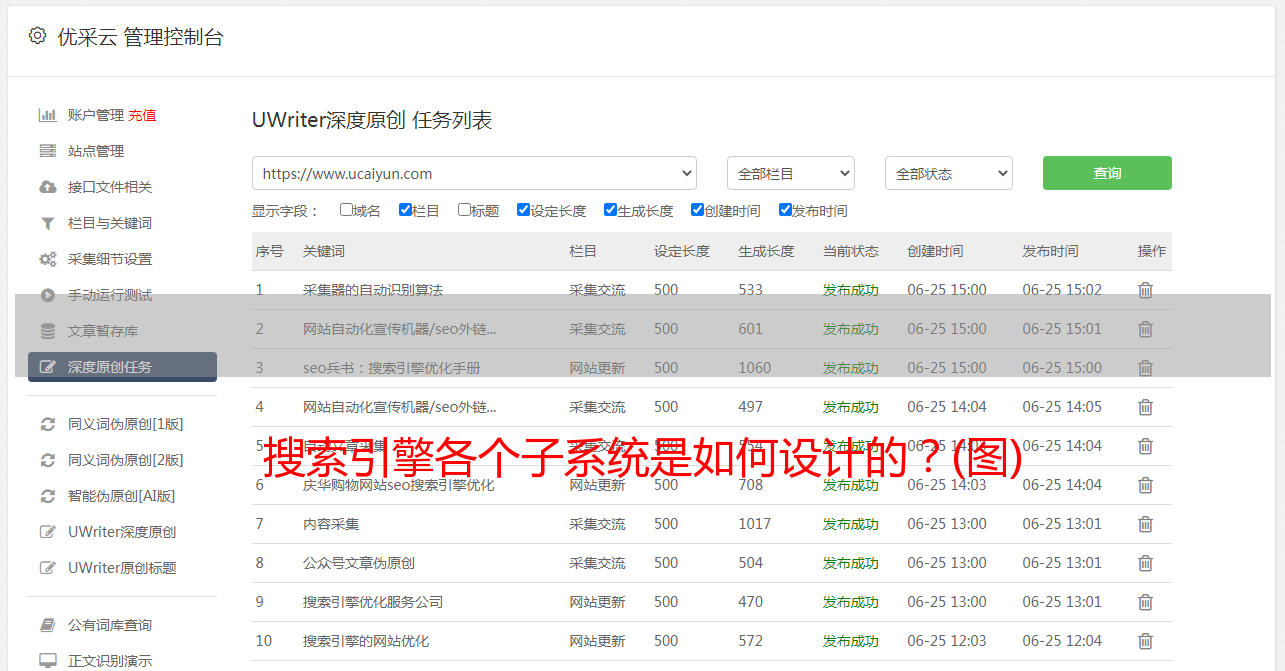Delete row 6 庆华购物网站seo搜索引擎优化

pyautogui.click(x=1146, y=485)
